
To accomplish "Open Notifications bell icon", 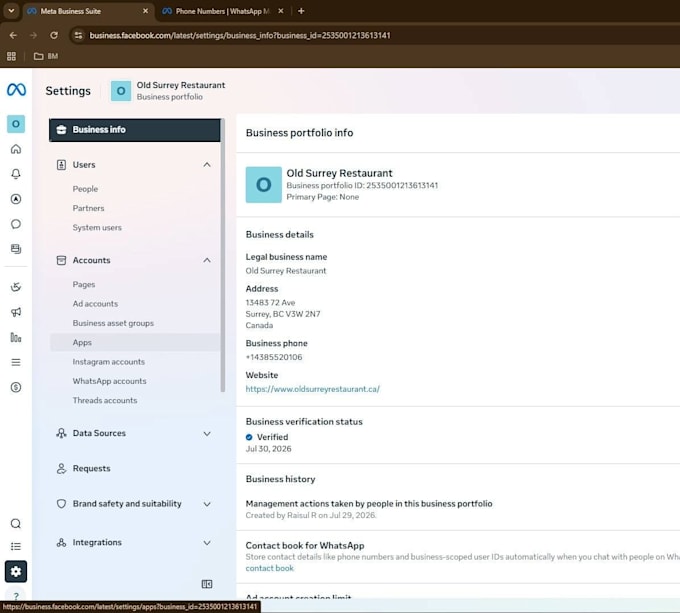I will tap(16, 174).
